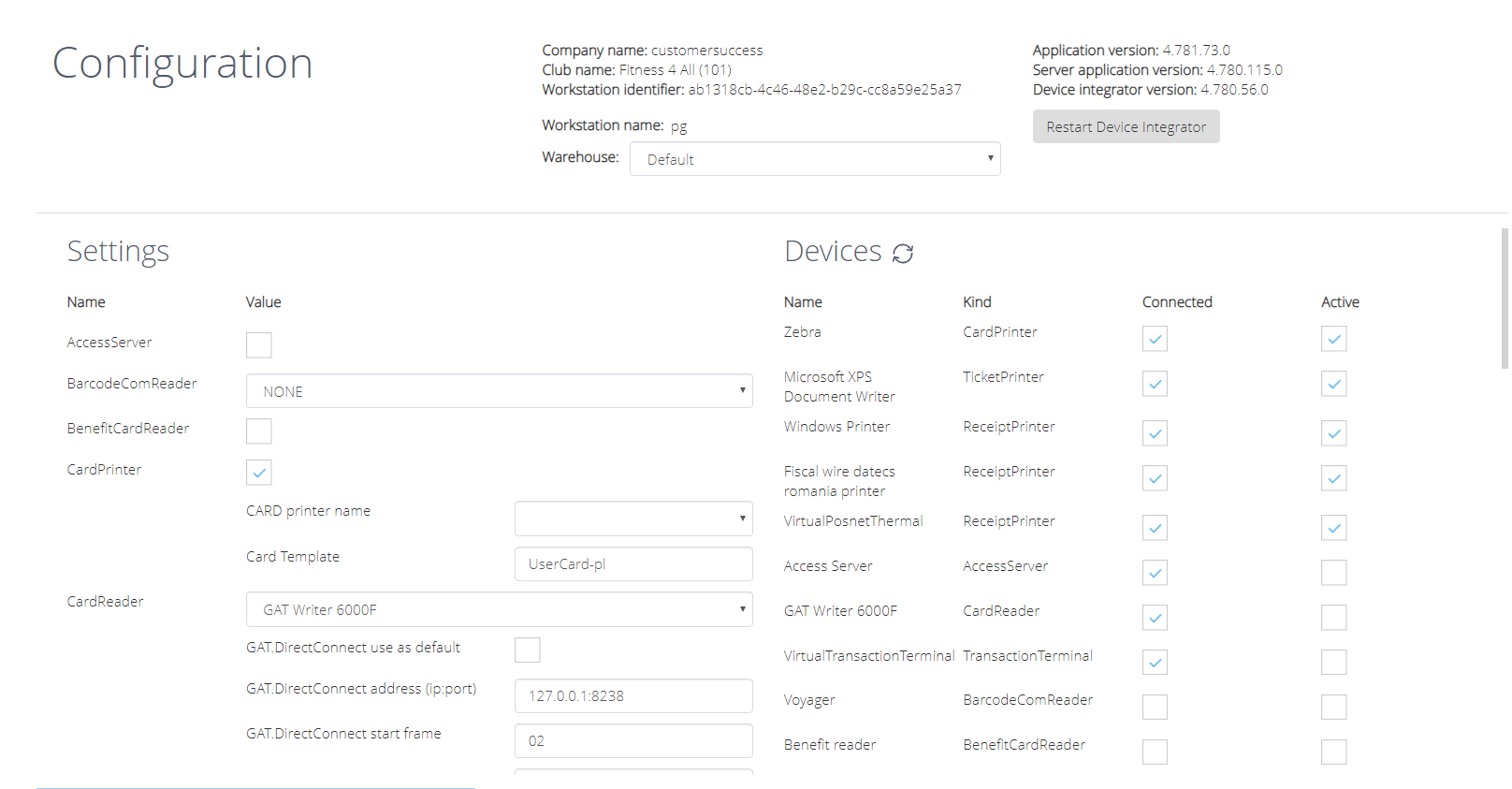The image size is (1512, 789).
Task: Open the CardReader GAT Writer dropdown
Action: 499,609
